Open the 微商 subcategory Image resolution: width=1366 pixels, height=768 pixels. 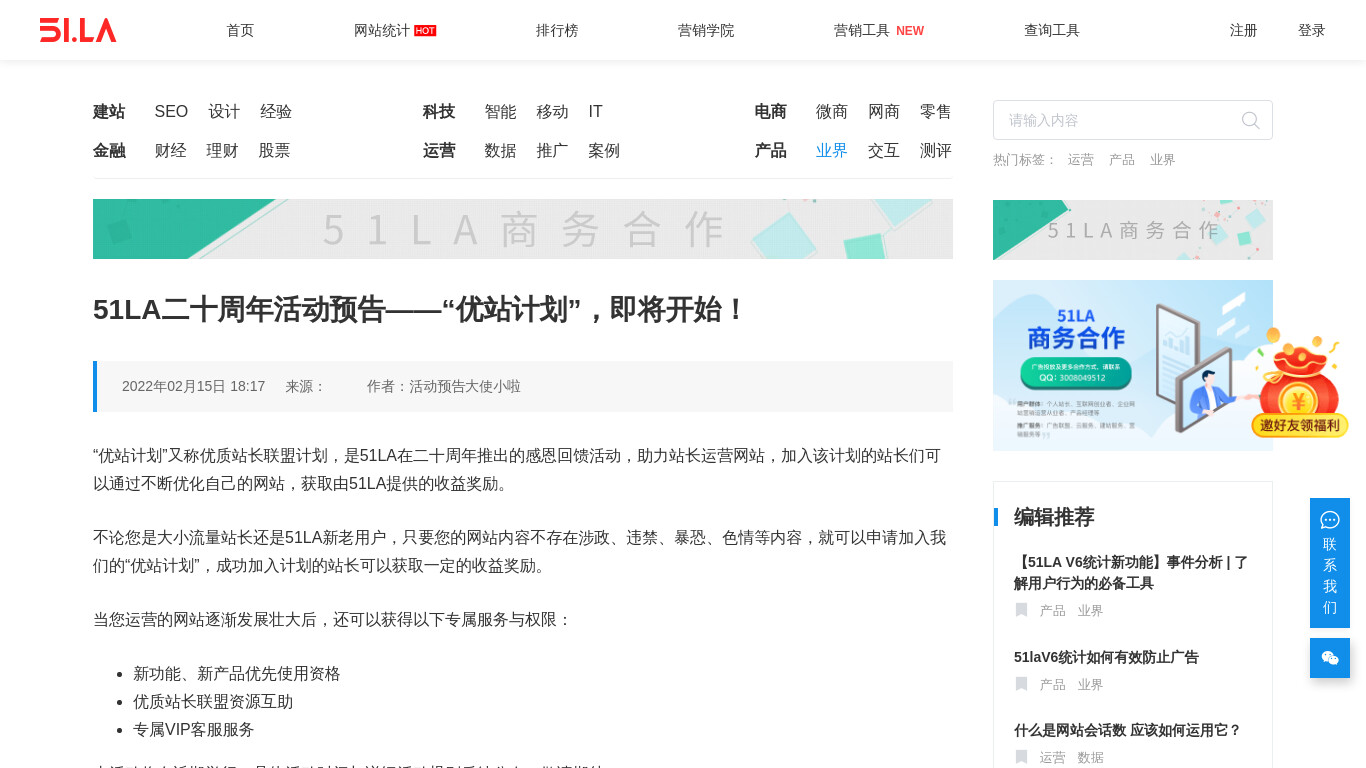832,112
